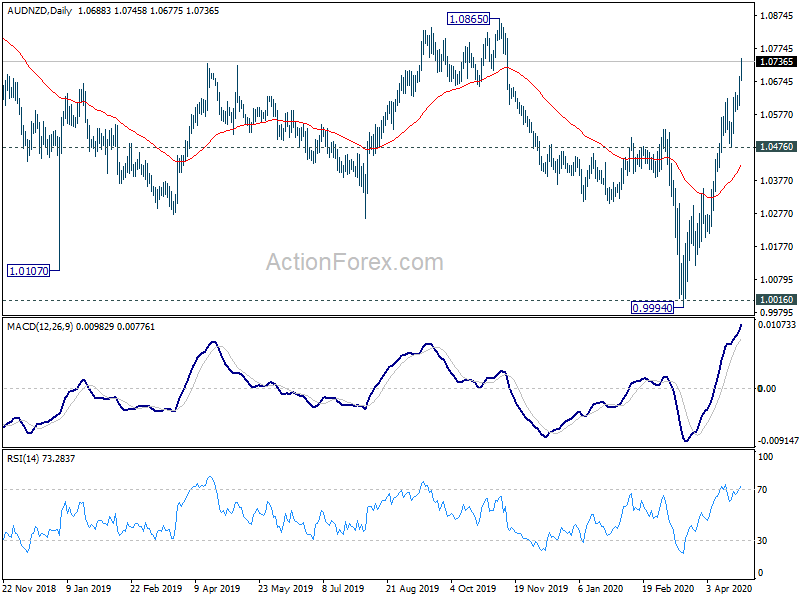Click the 21 Aug 2019 date label

[x=412, y=588]
